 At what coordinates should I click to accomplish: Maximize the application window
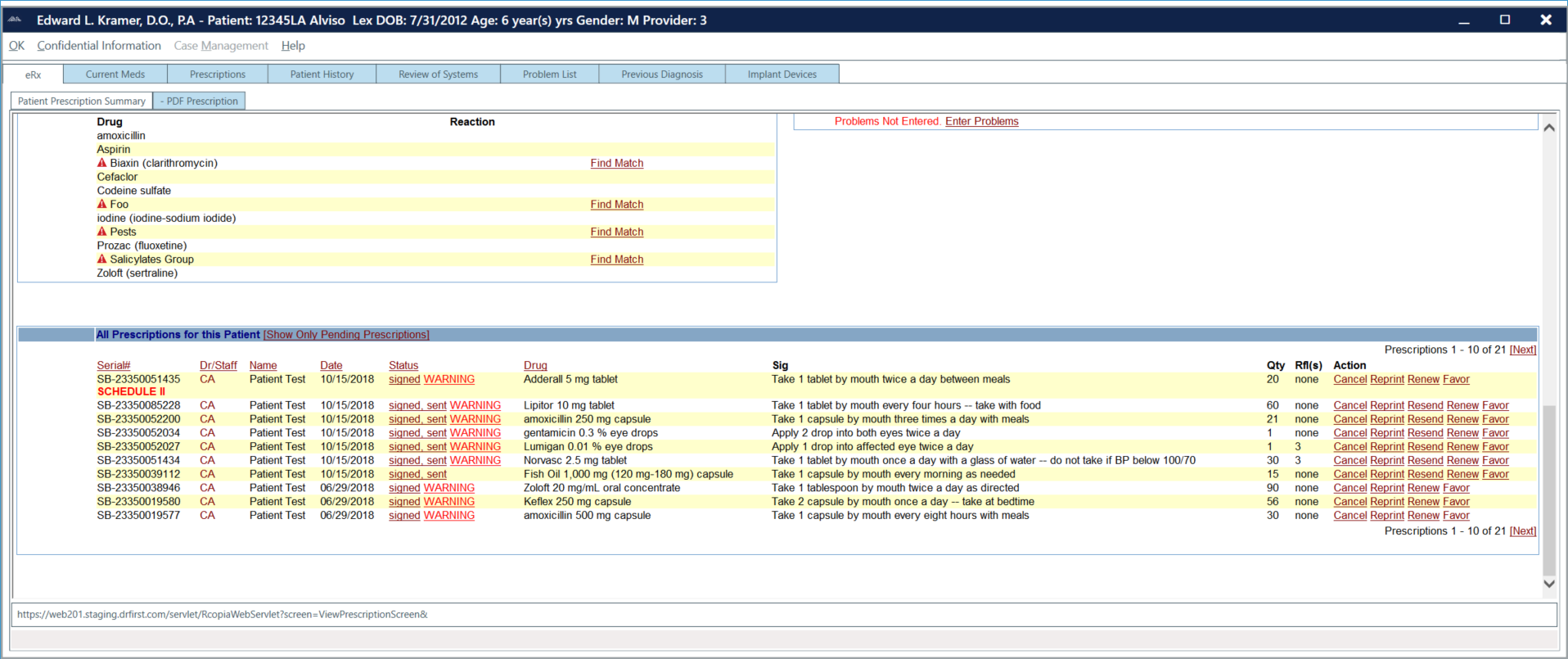point(1505,20)
